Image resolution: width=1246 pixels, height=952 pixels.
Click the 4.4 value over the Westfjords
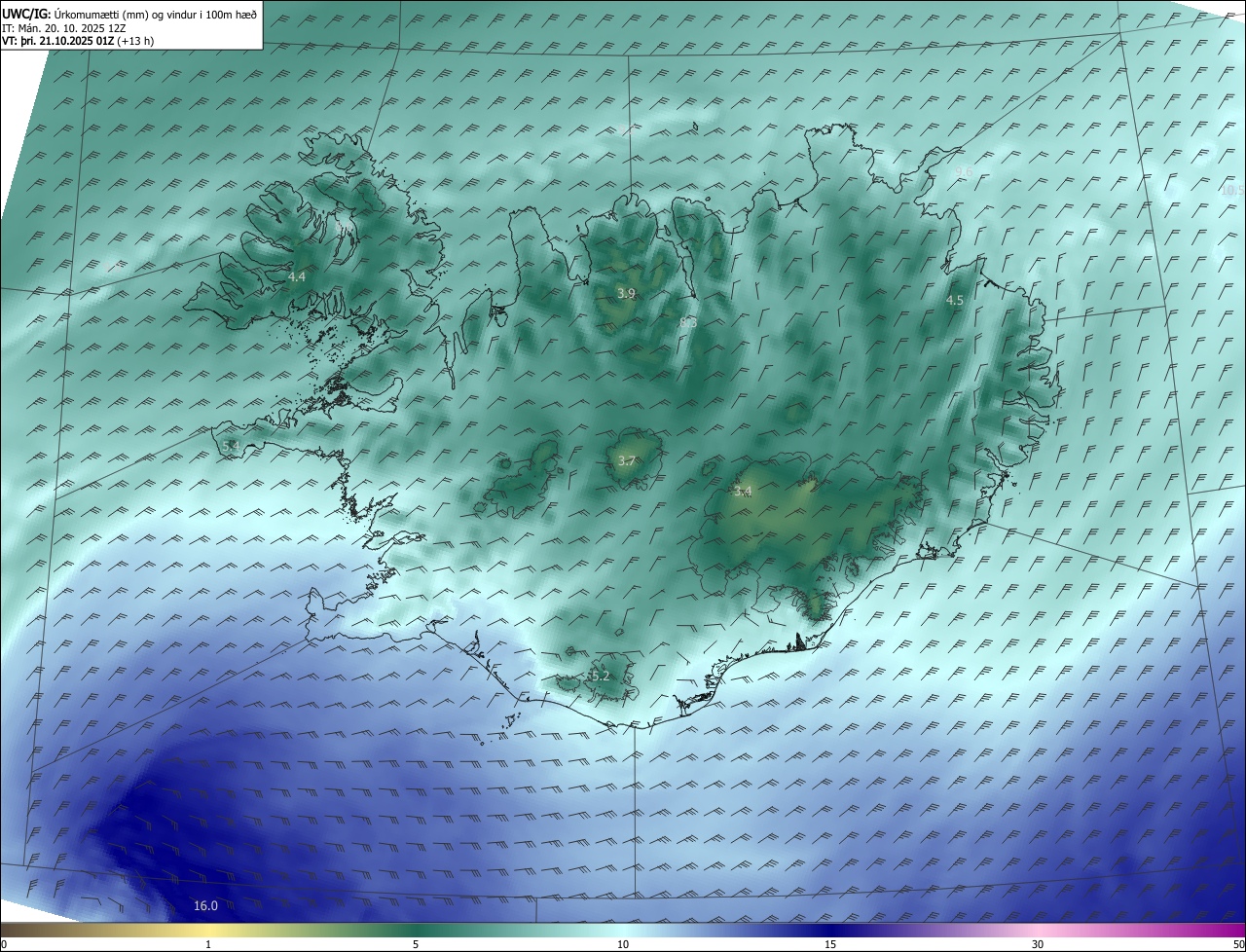[x=297, y=277]
